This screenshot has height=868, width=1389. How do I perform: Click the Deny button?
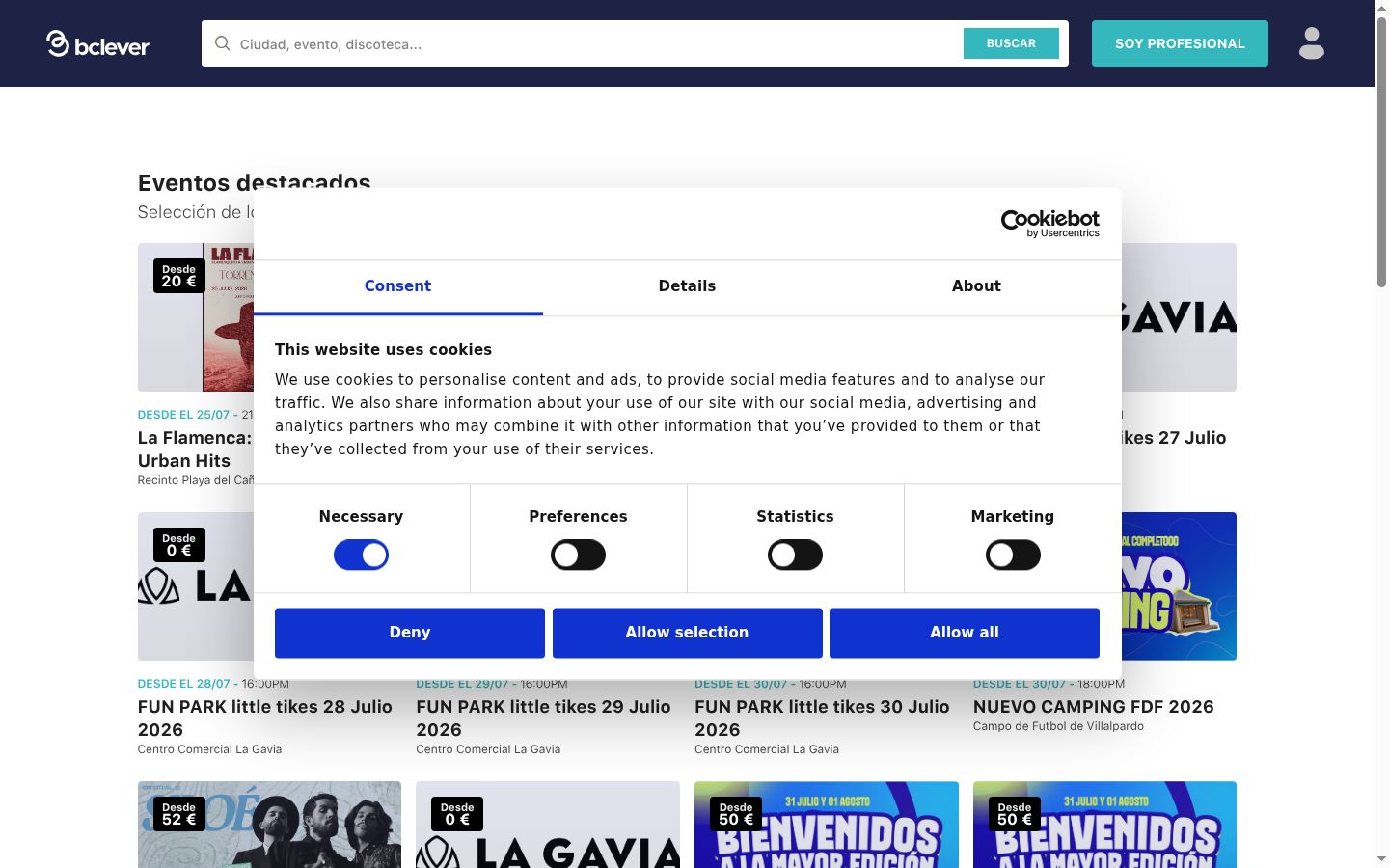click(410, 633)
